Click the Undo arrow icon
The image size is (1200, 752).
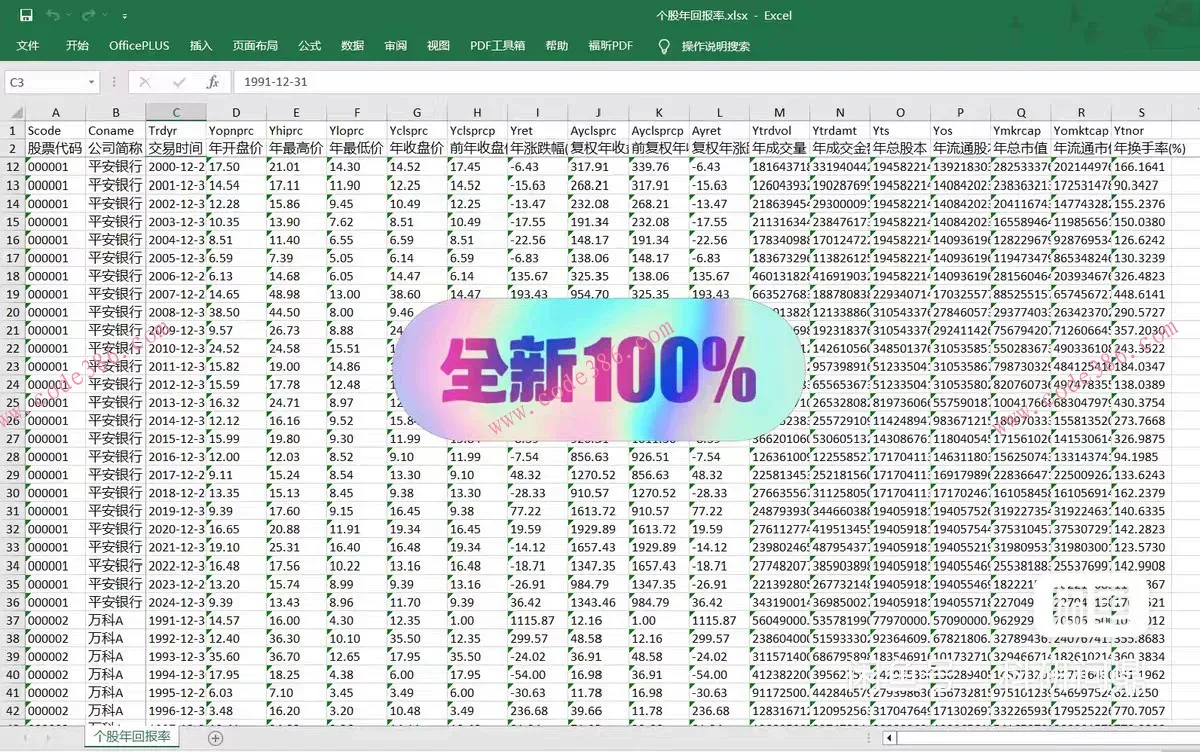(53, 15)
